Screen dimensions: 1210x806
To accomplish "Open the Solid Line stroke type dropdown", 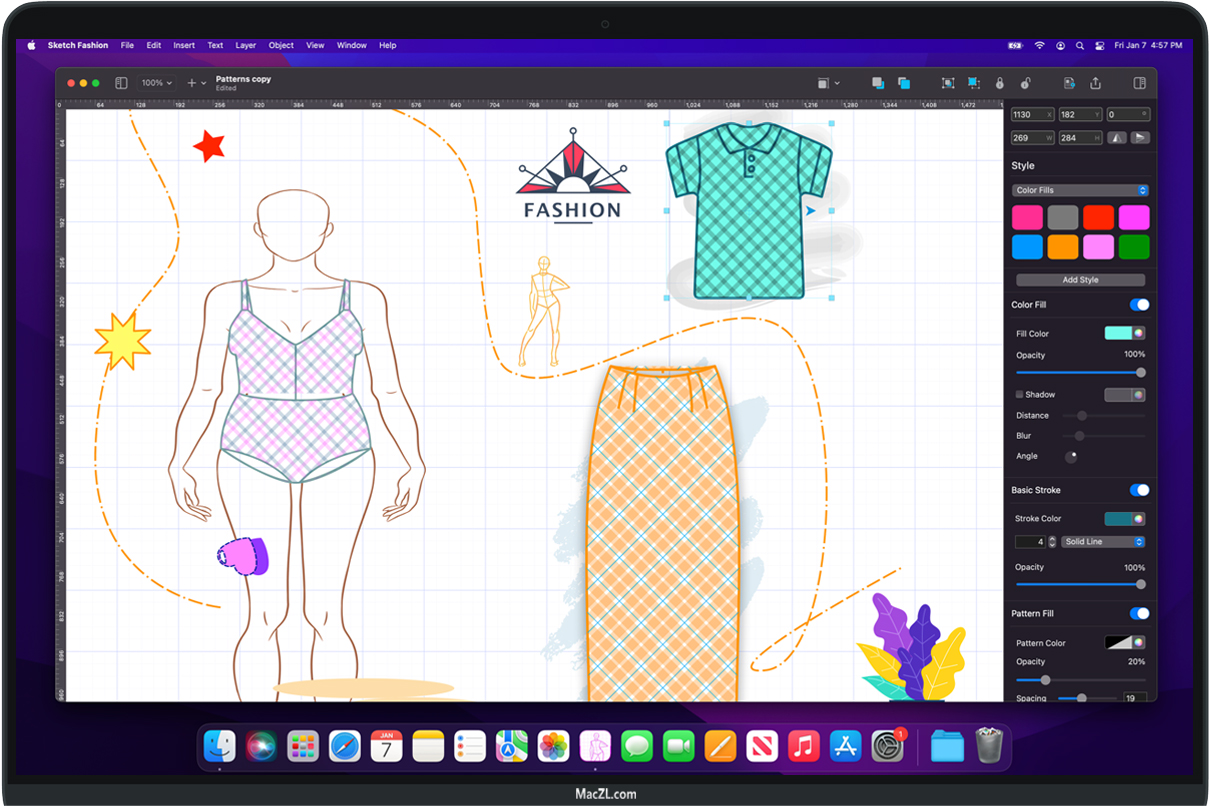I will 1103,542.
